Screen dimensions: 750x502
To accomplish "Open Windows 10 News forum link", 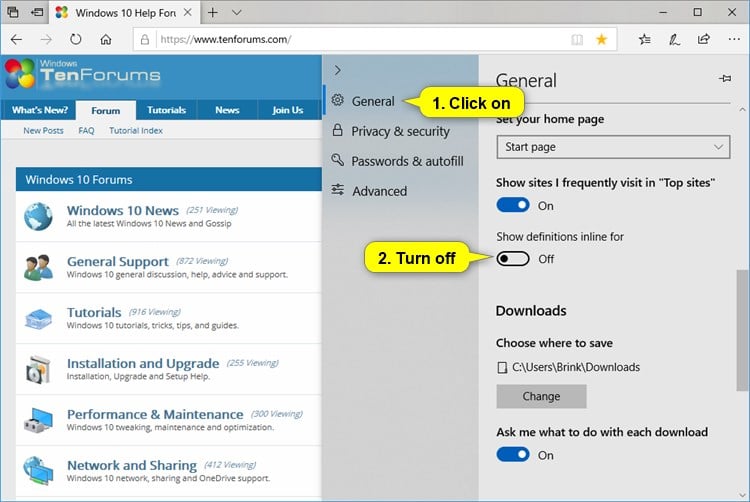I will (x=123, y=210).
